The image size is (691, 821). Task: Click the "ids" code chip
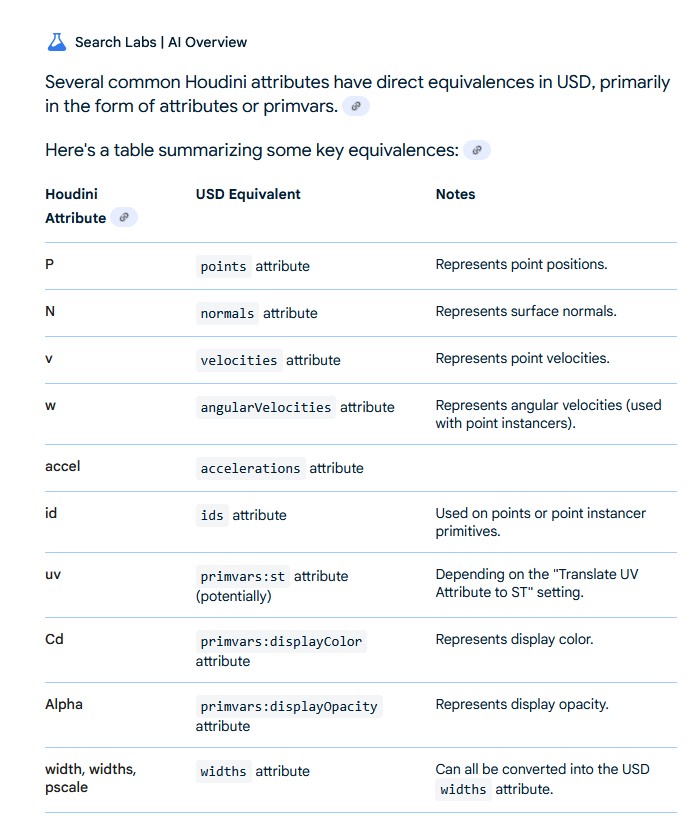pyautogui.click(x=212, y=515)
